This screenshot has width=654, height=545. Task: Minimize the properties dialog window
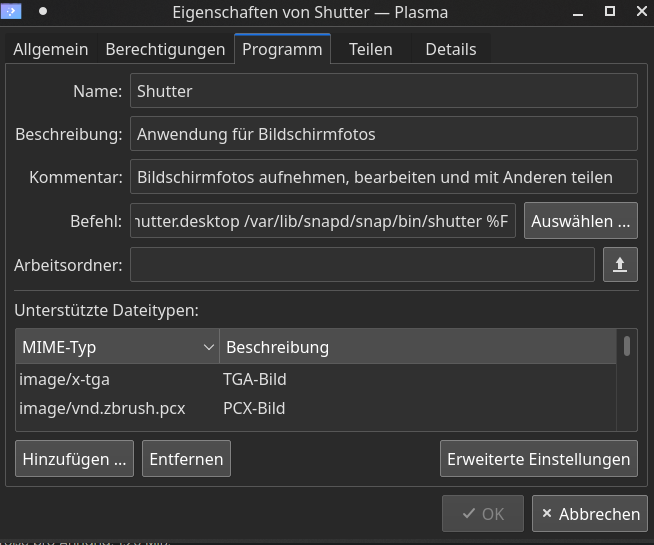(x=579, y=11)
